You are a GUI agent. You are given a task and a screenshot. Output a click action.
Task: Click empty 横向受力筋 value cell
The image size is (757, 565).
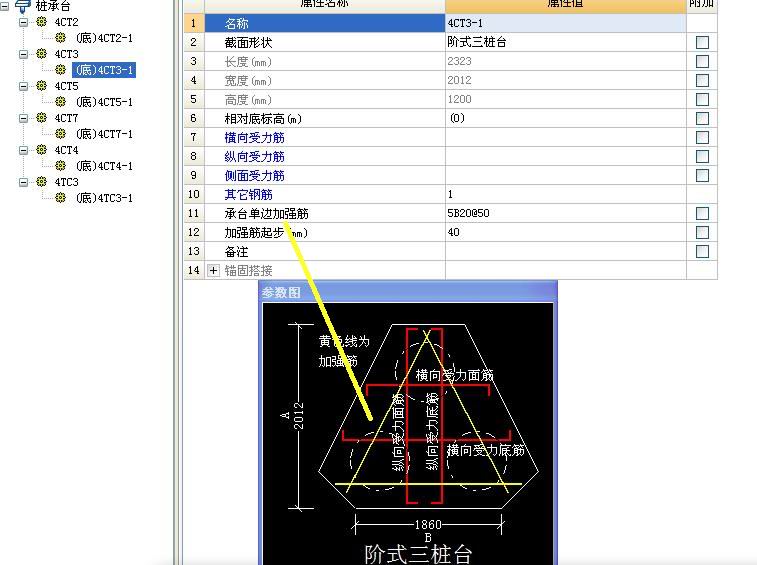(x=565, y=137)
